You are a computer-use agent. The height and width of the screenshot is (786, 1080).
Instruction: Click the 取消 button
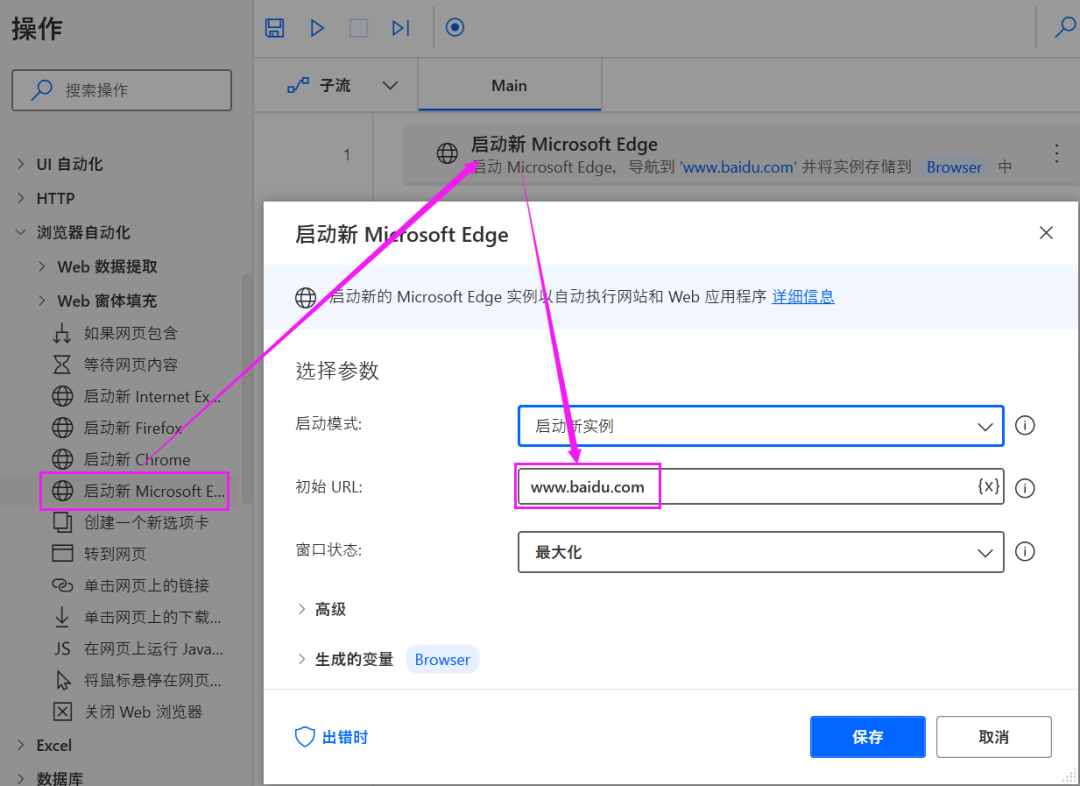(x=993, y=737)
